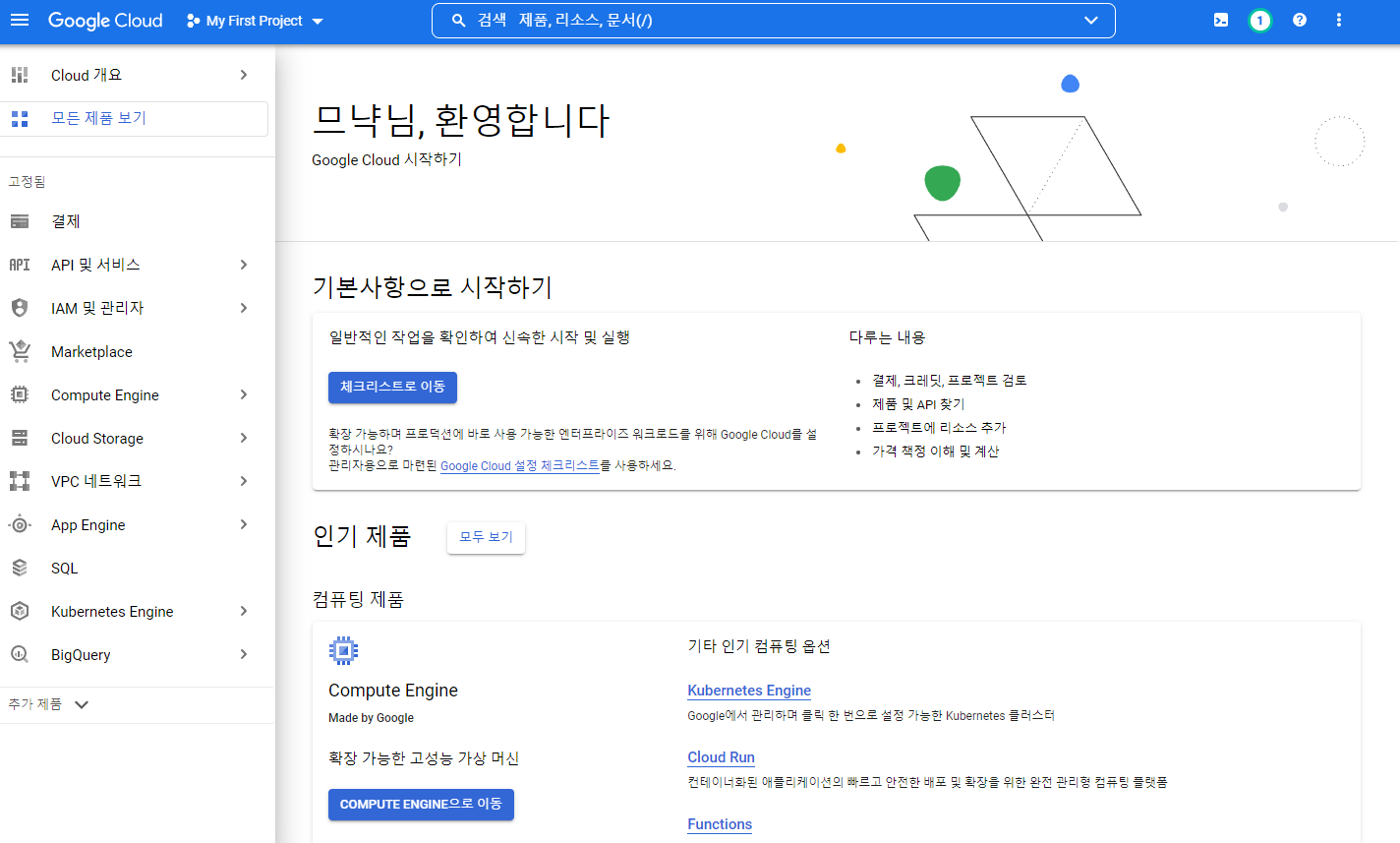Click the VPC 네트워크 icon
The width and height of the screenshot is (1400, 843).
tap(20, 481)
